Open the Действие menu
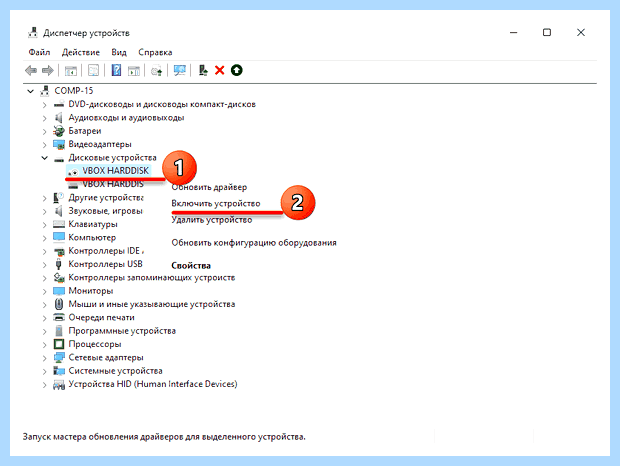The height and width of the screenshot is (466, 620). pos(81,52)
